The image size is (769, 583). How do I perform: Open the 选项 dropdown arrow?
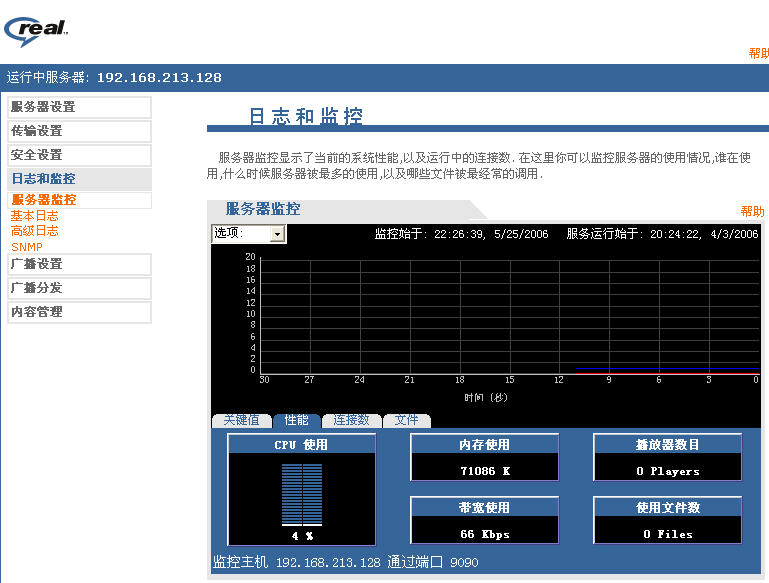point(278,234)
